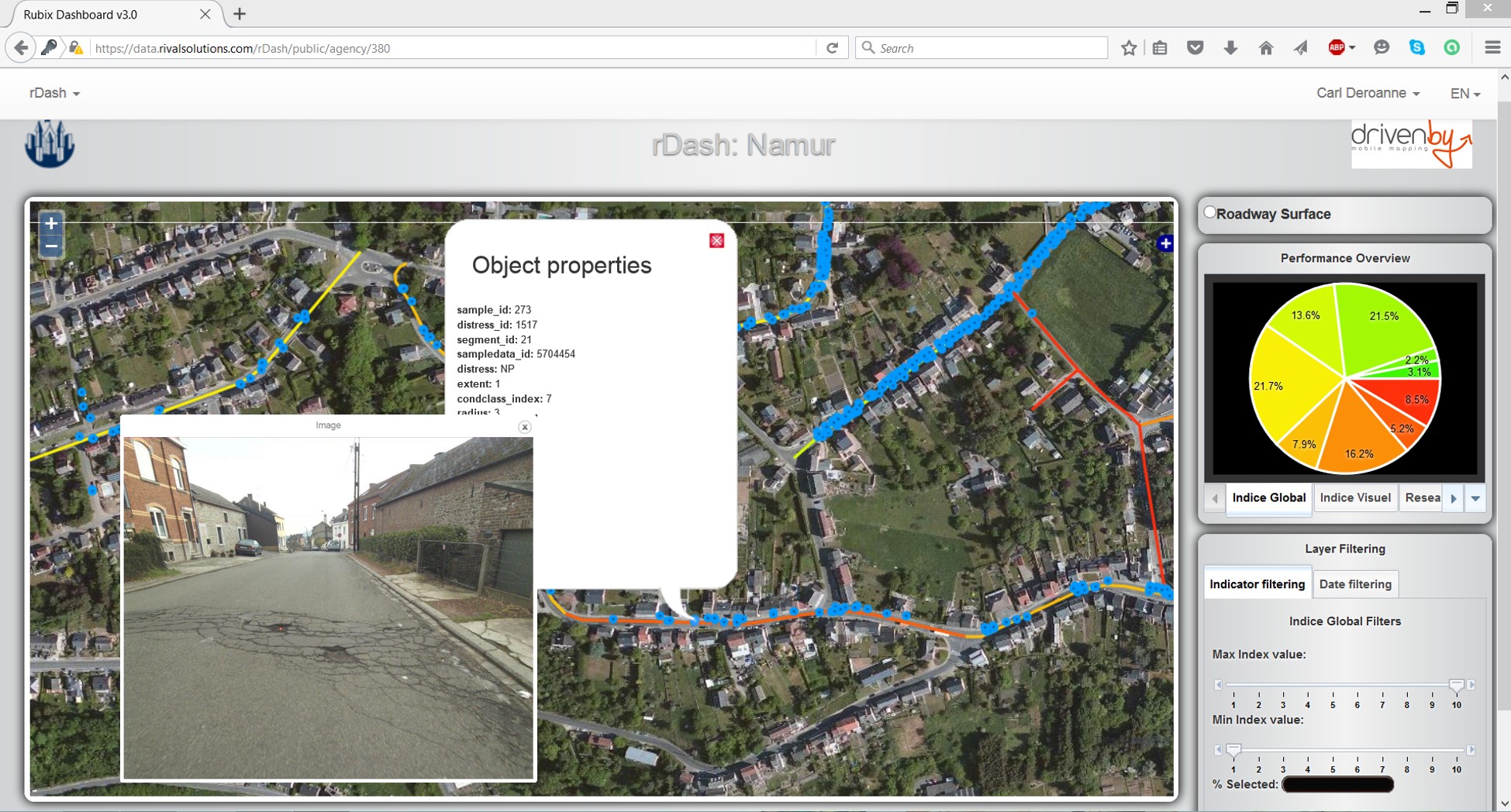Close the Image preview panel

525,427
